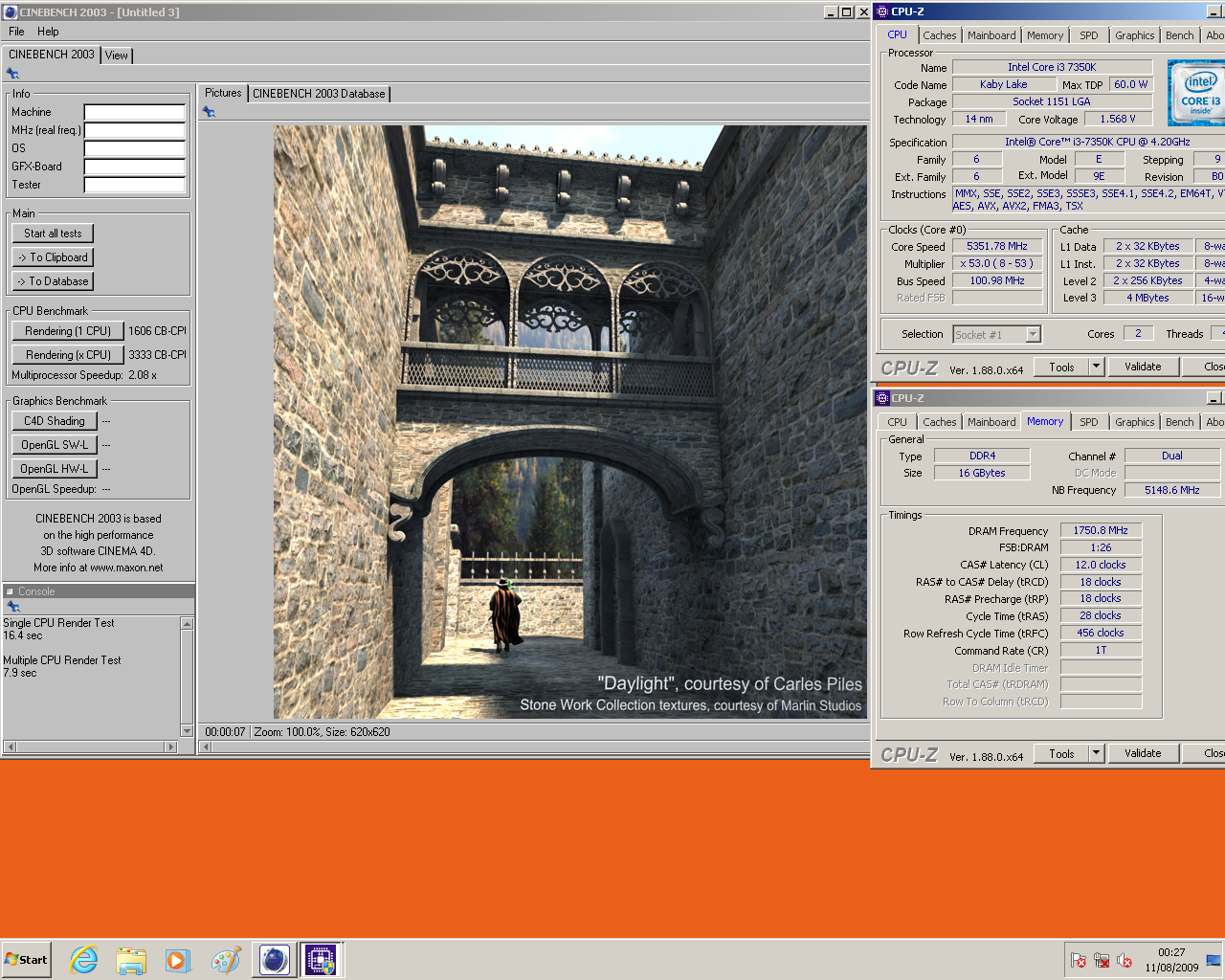The height and width of the screenshot is (980, 1225).
Task: Click the muted volume icon in the tray
Action: click(x=1125, y=960)
